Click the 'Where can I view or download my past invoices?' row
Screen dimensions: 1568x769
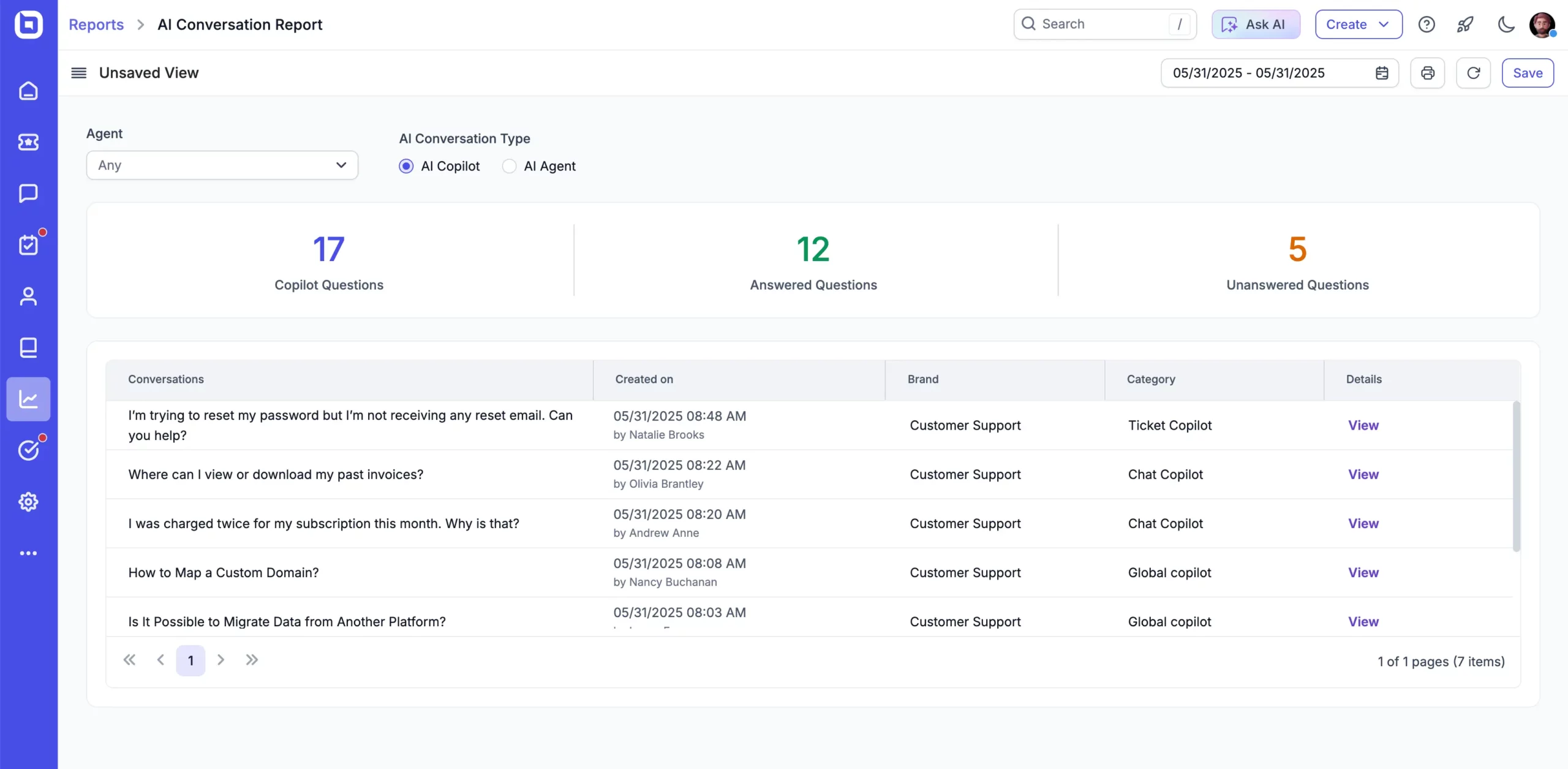tap(809, 474)
